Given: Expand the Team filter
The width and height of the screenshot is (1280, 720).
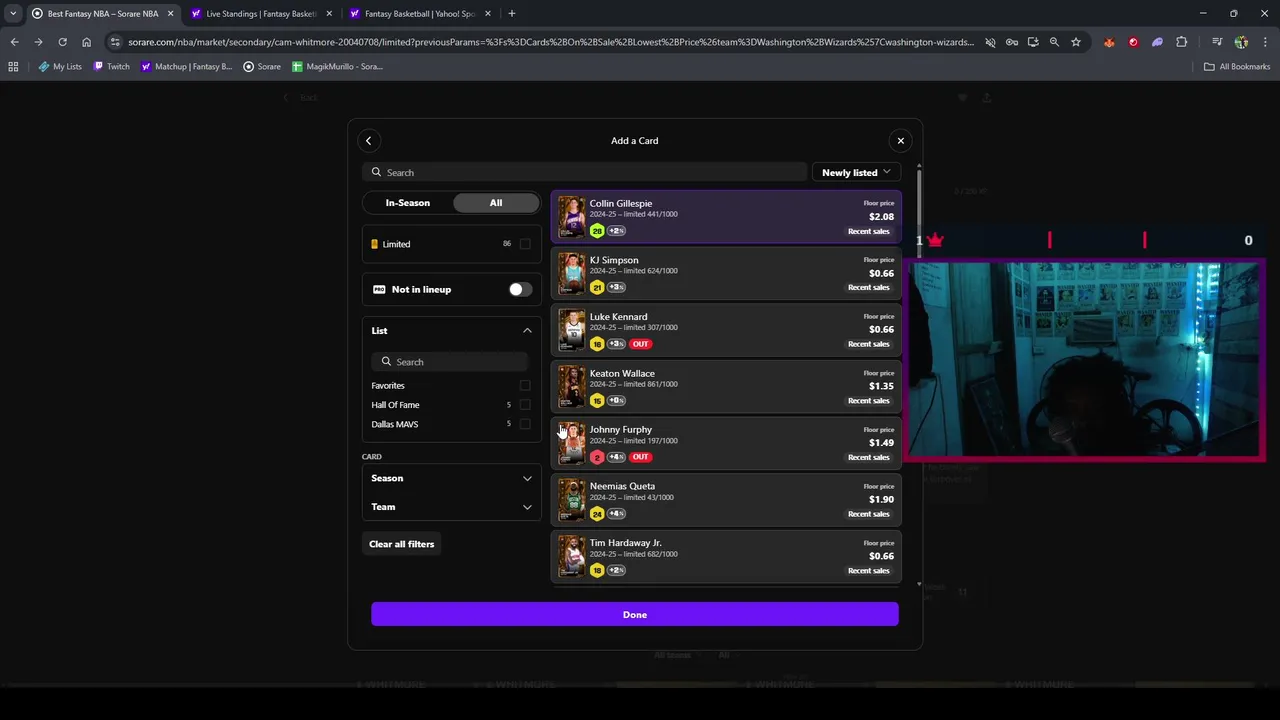Looking at the screenshot, I should 451,507.
